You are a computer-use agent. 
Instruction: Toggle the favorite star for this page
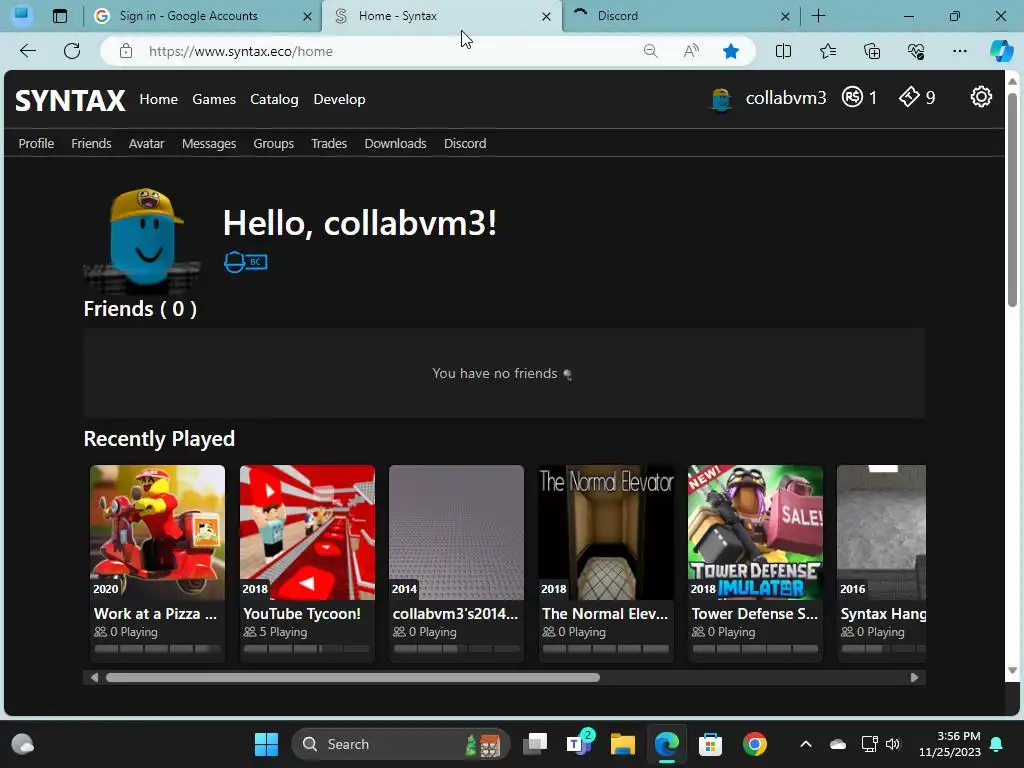pos(731,51)
